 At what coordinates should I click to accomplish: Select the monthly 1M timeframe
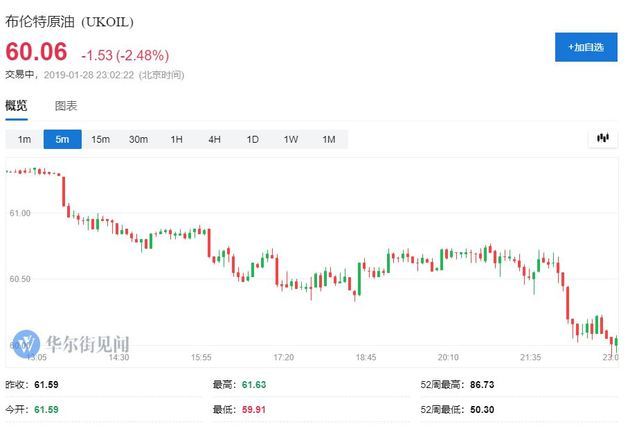pos(328,139)
